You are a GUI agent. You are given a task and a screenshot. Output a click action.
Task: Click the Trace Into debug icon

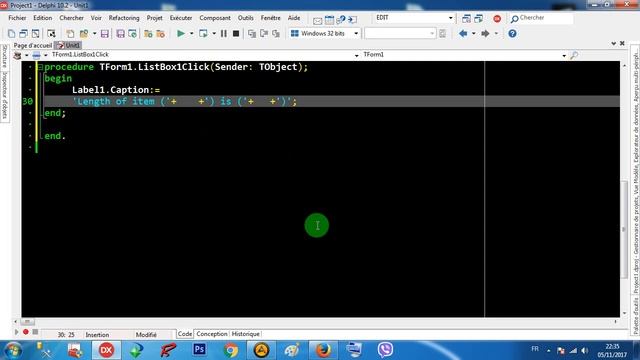point(252,34)
